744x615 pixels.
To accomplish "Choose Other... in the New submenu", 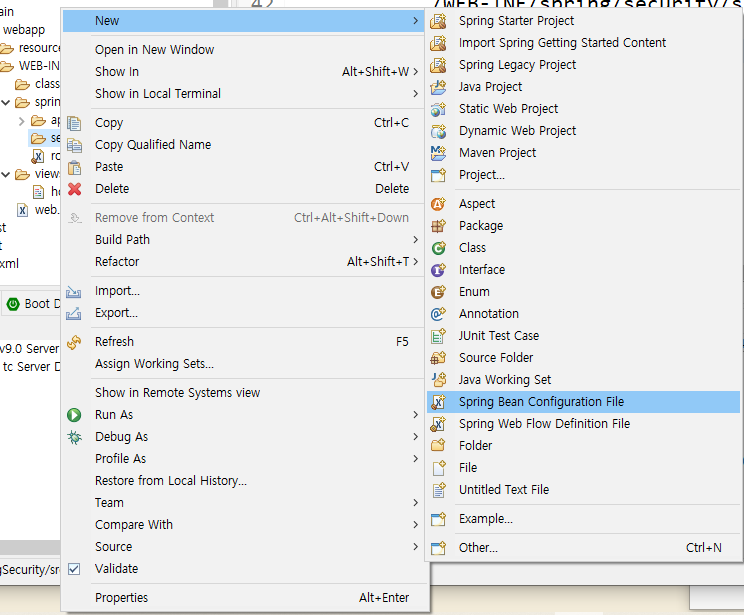I will point(478,548).
